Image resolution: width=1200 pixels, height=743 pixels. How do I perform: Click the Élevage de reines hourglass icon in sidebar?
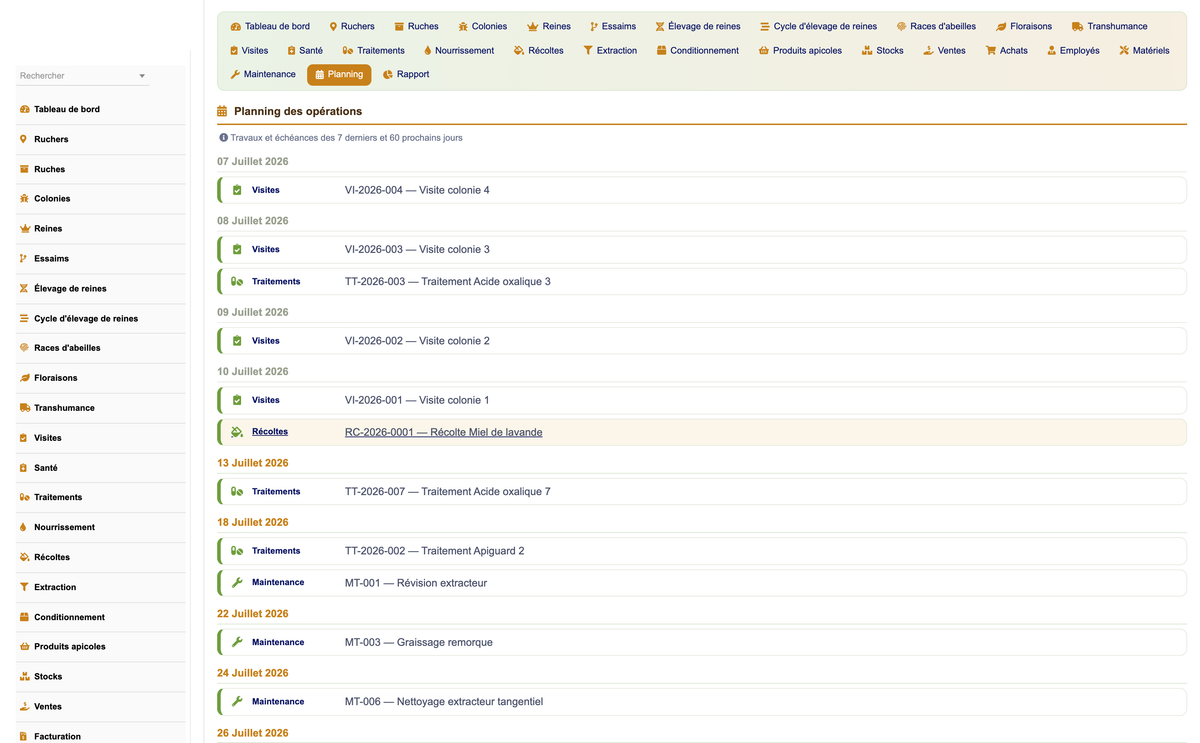(x=24, y=289)
